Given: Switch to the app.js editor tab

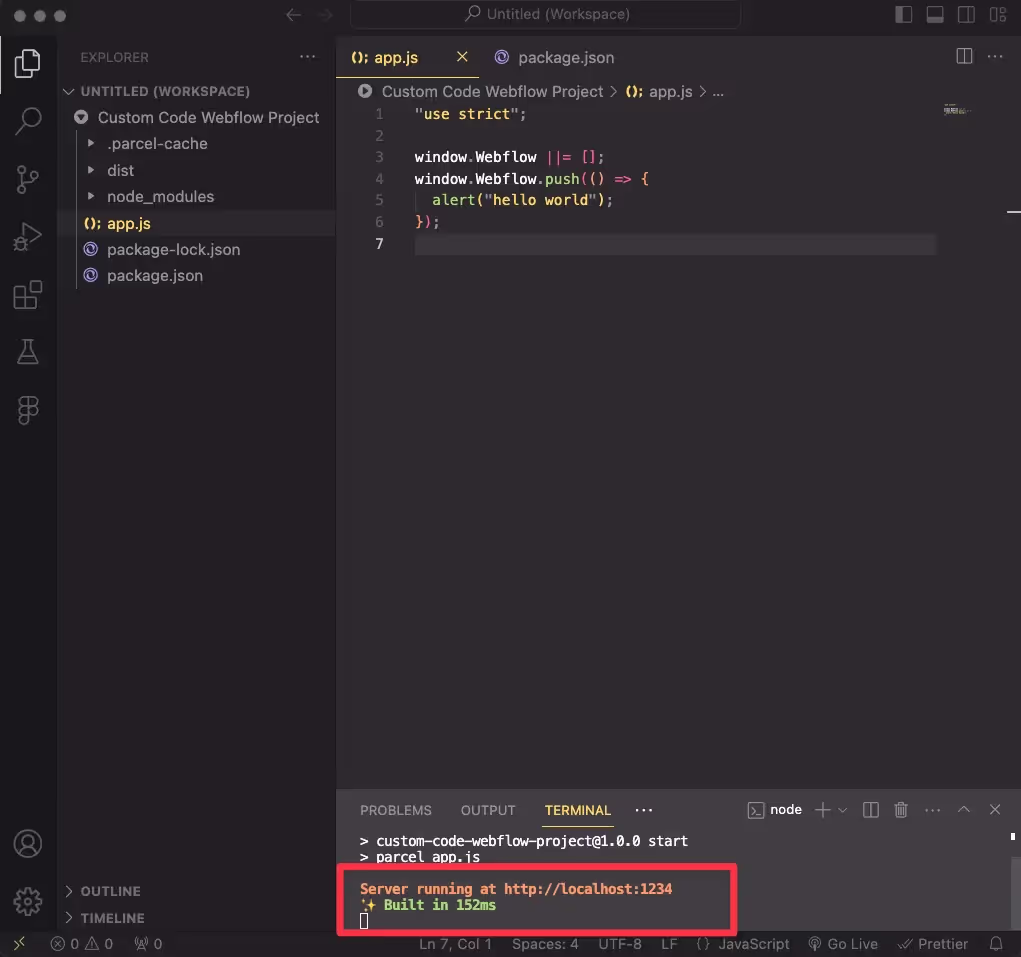Looking at the screenshot, I should [x=396, y=57].
